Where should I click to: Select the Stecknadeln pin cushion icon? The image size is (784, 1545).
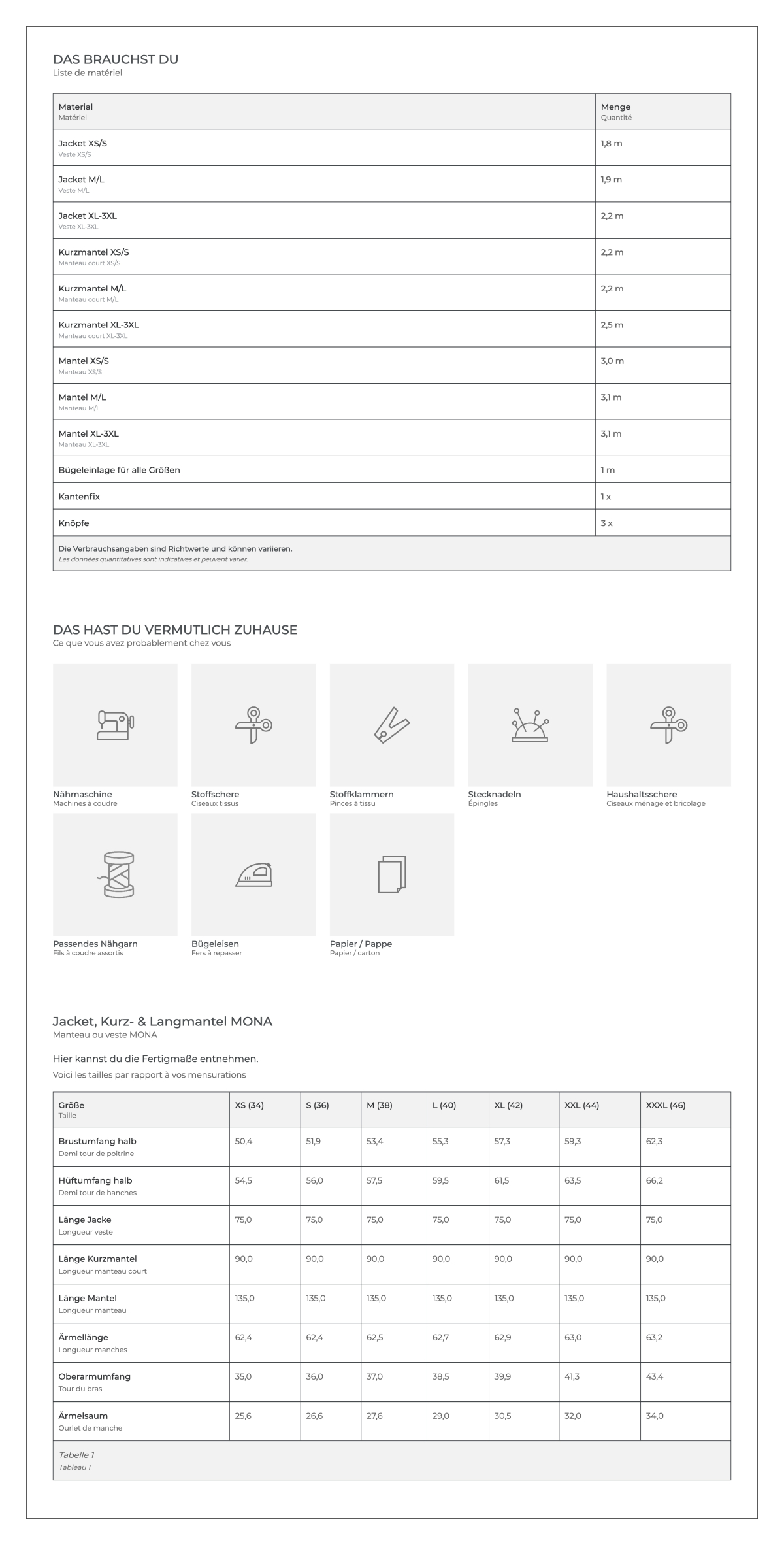[530, 725]
